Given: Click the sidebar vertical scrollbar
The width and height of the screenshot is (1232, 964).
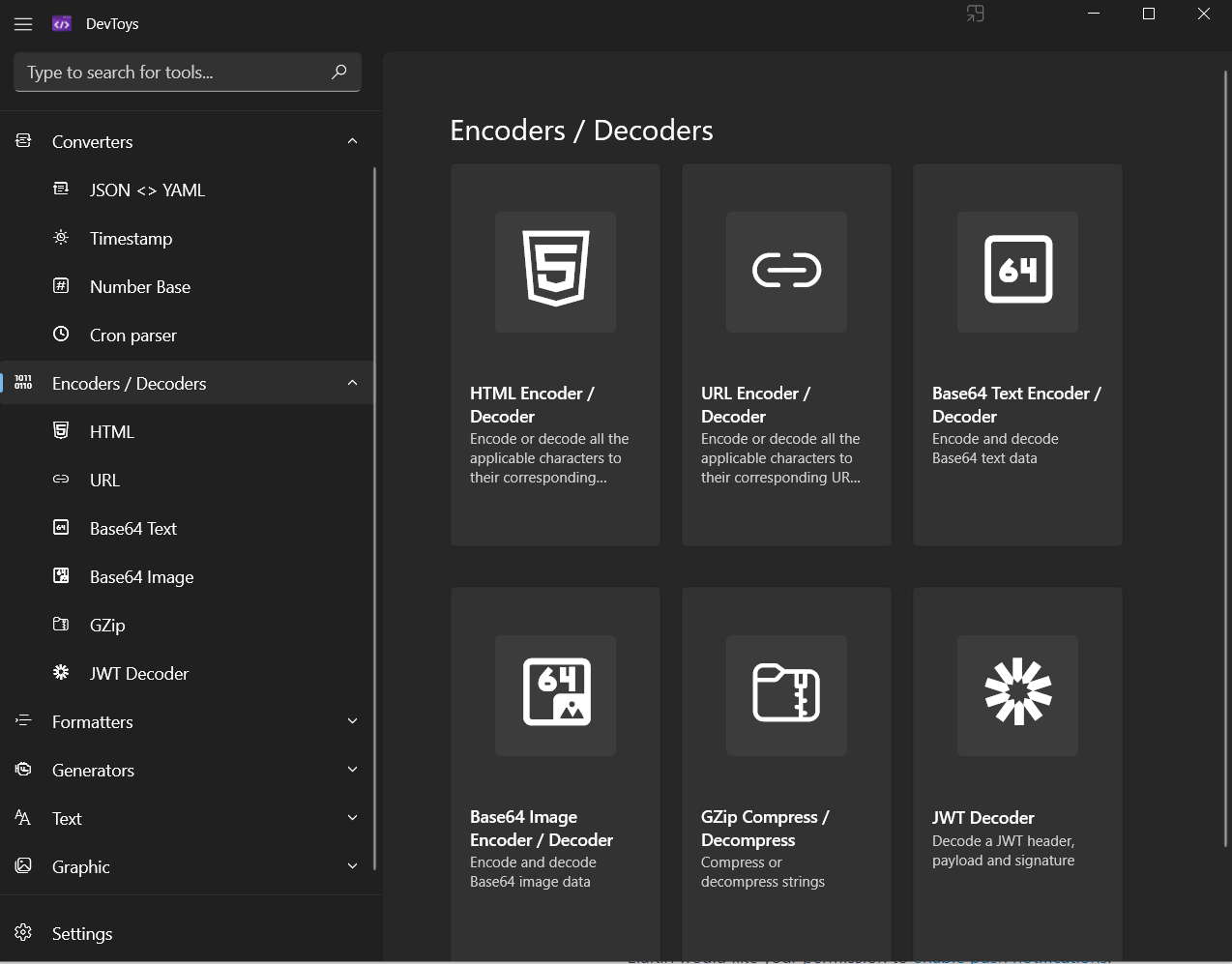Looking at the screenshot, I should coord(375,519).
